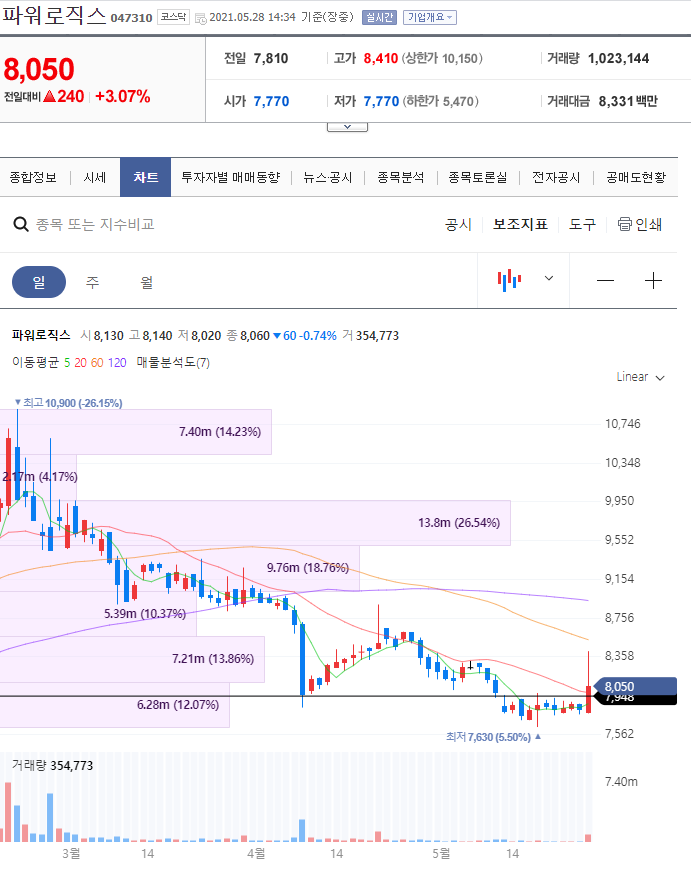Click the candlestick chart type icon
This screenshot has height=888, width=691.
pos(510,280)
